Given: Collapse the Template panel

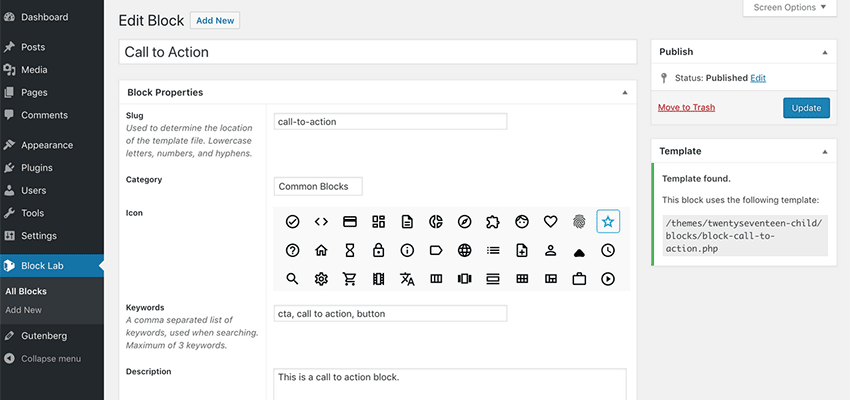Looking at the screenshot, I should [825, 152].
